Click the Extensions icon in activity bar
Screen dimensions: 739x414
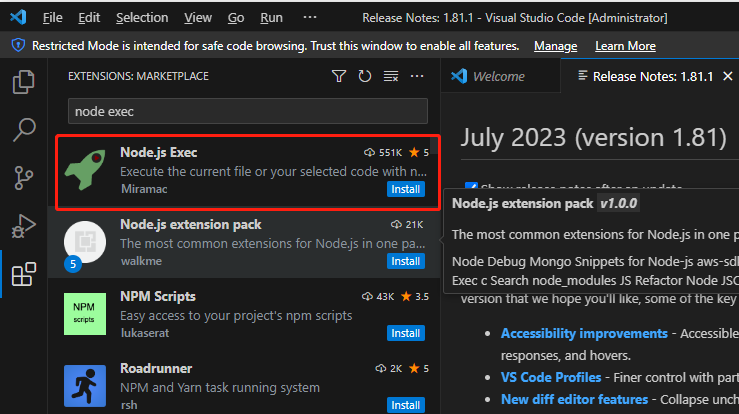[23, 274]
